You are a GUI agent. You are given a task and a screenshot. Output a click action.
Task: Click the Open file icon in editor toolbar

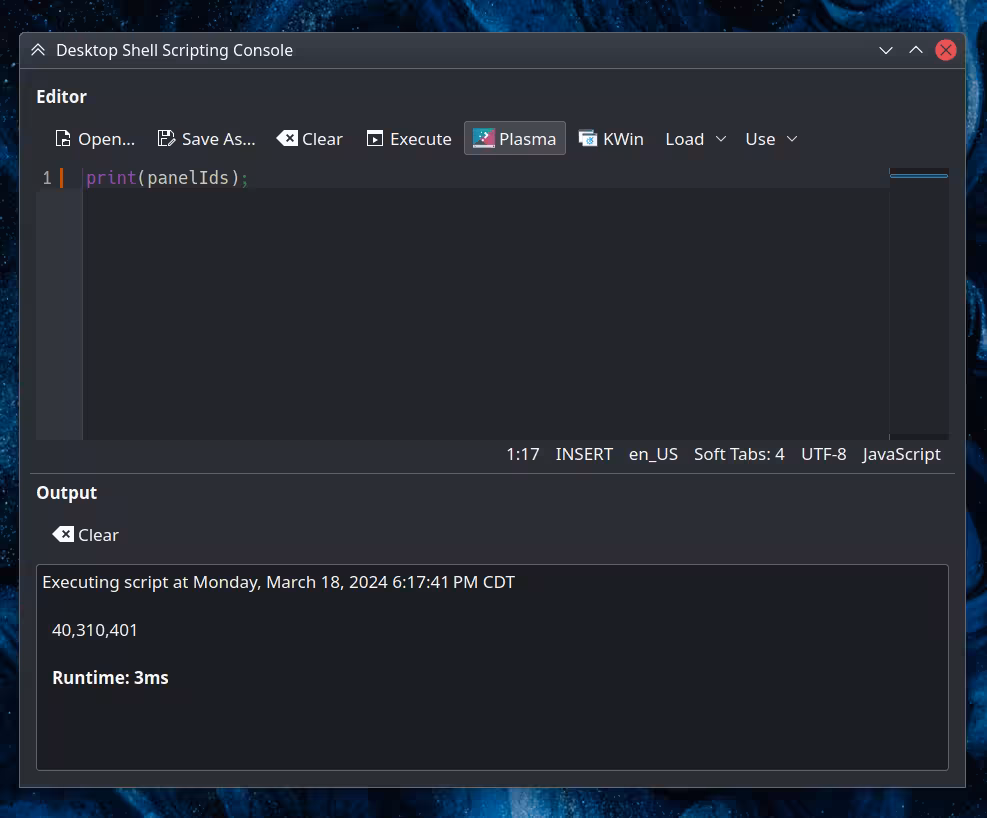[64, 139]
